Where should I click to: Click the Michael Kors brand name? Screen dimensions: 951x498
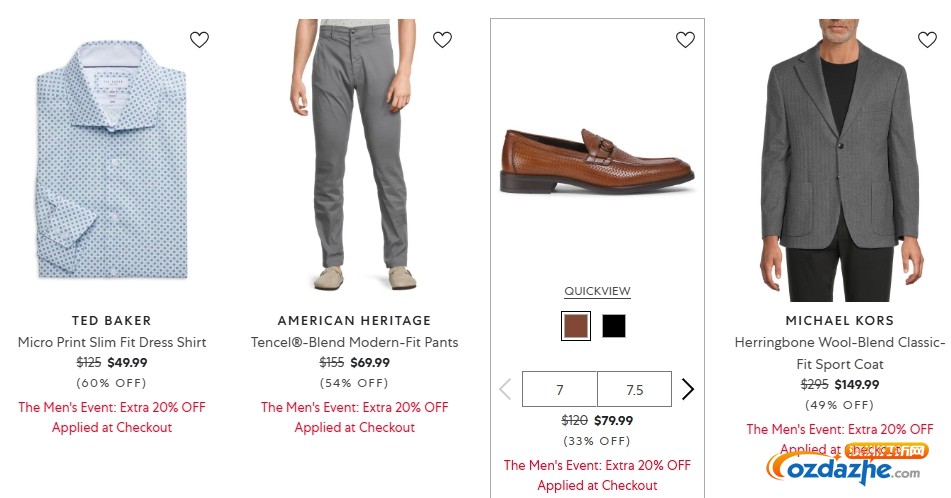[840, 321]
